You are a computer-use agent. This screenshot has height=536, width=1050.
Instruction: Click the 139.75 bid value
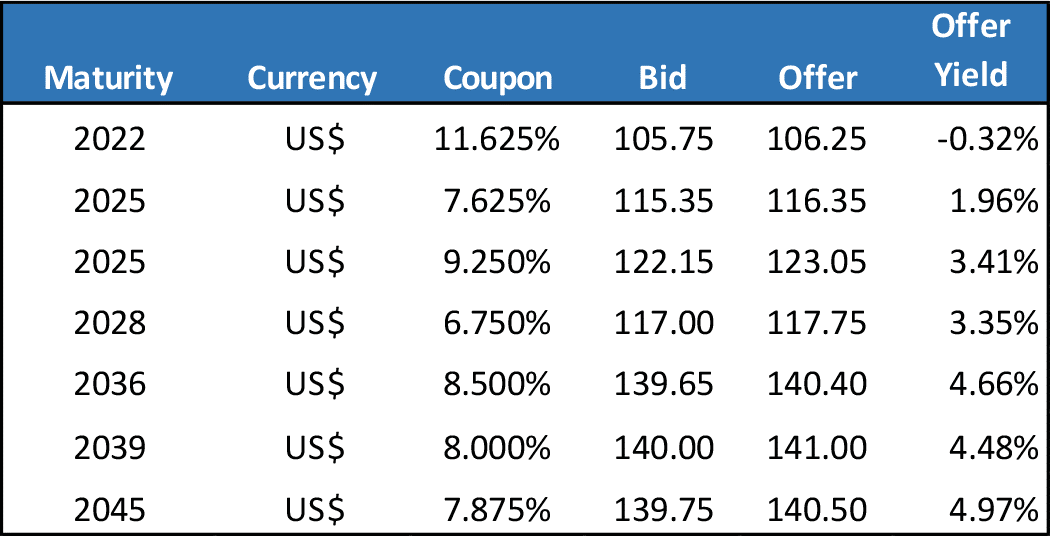tap(664, 510)
